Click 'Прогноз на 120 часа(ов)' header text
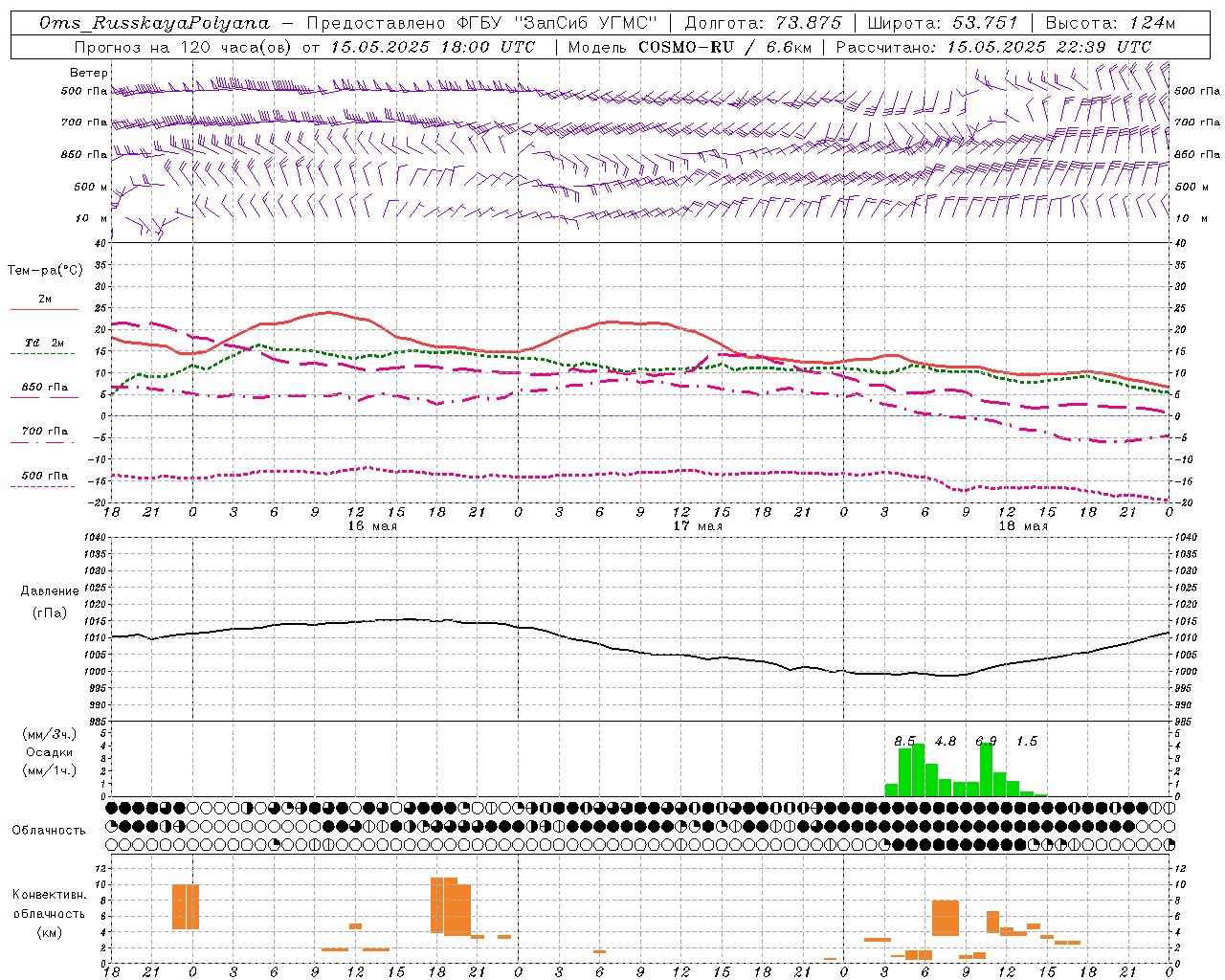Image resolution: width=1225 pixels, height=980 pixels. click(x=185, y=47)
